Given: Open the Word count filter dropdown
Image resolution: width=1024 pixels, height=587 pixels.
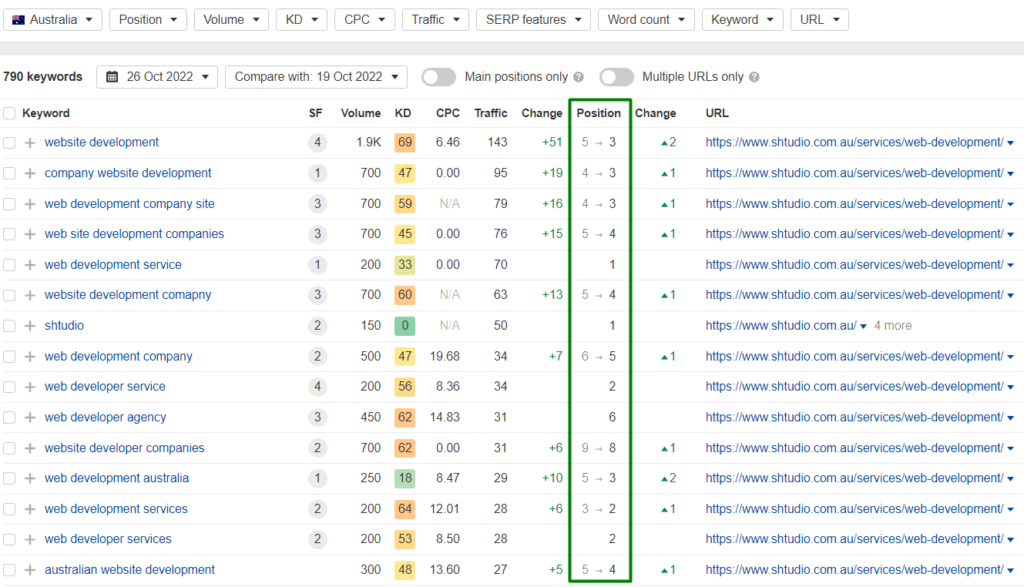Looking at the screenshot, I should [647, 20].
